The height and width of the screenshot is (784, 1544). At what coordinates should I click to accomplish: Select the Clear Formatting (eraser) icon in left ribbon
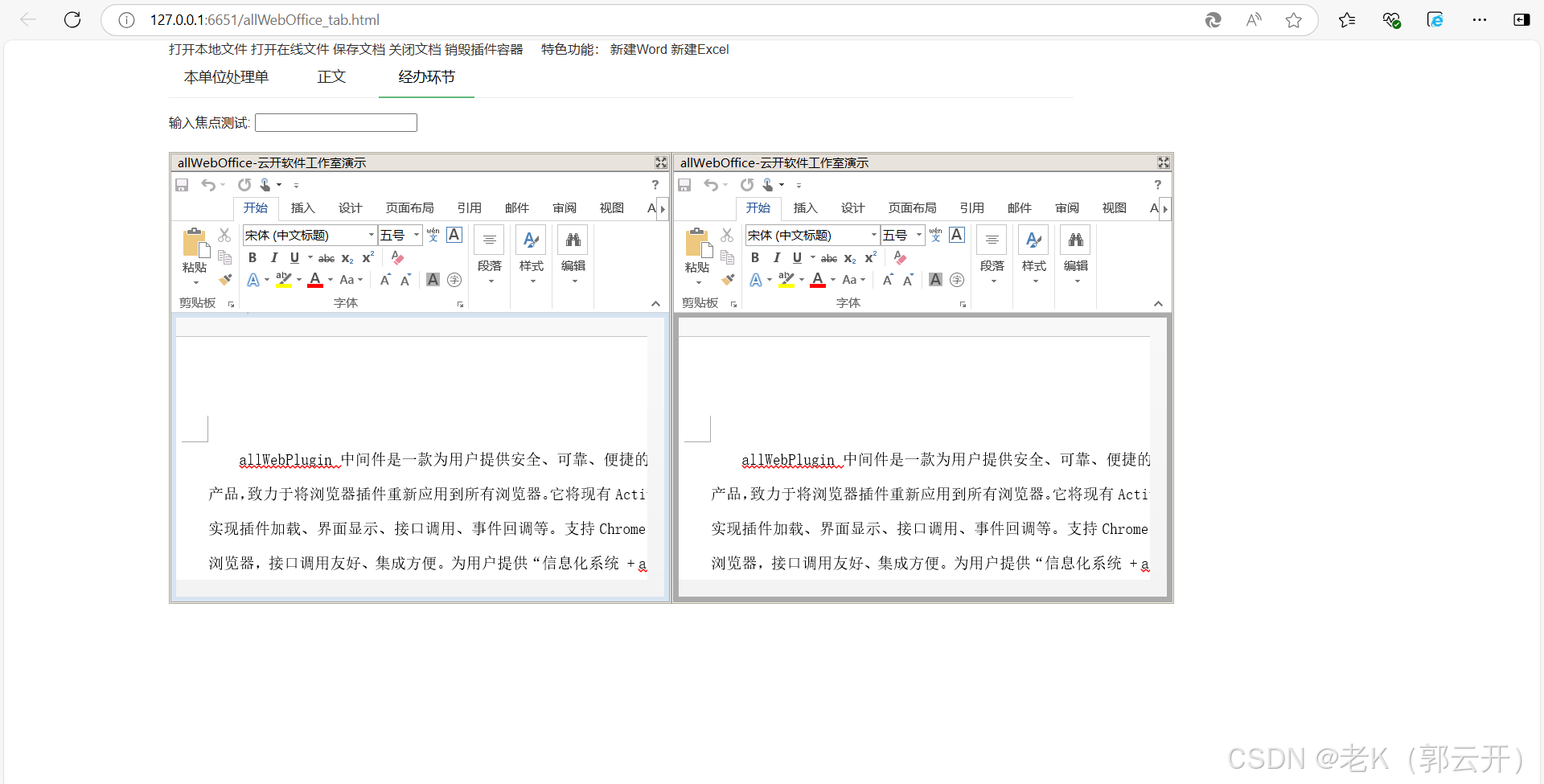pyautogui.click(x=396, y=257)
